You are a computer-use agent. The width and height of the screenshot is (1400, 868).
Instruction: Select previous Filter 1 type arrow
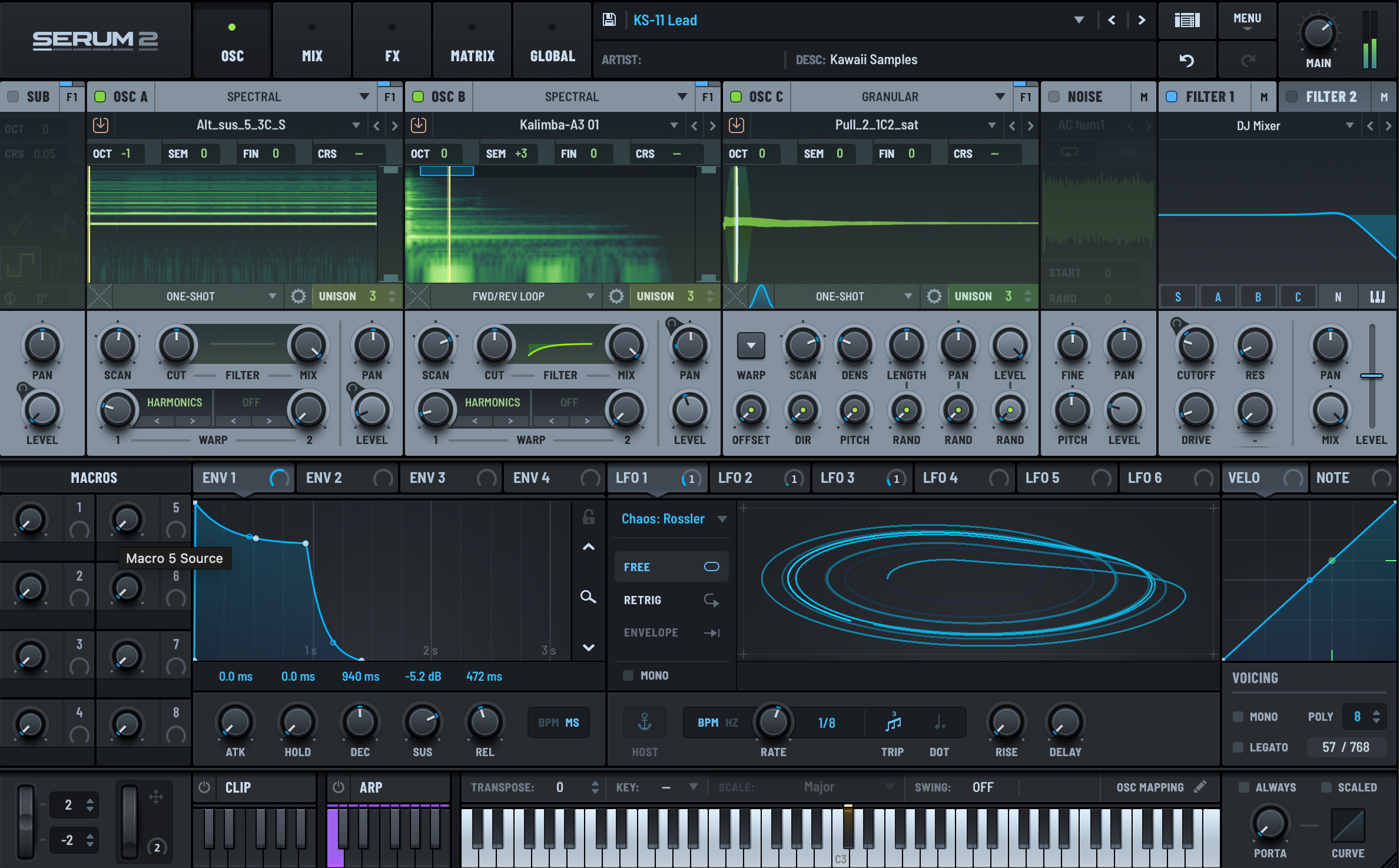[1370, 125]
